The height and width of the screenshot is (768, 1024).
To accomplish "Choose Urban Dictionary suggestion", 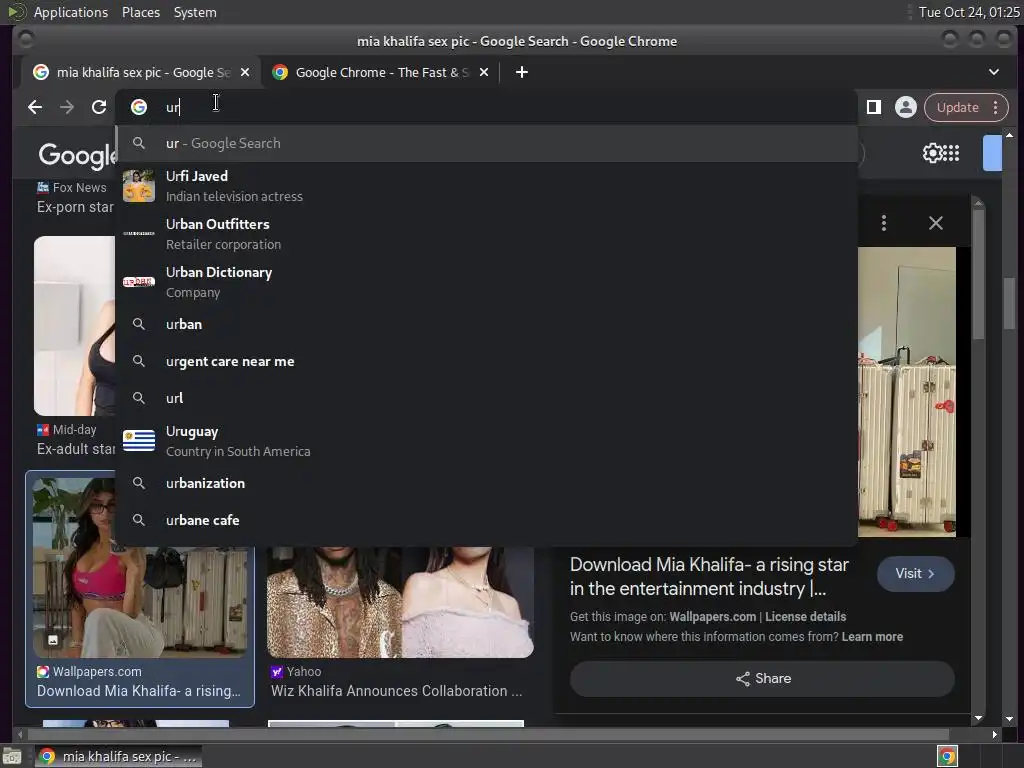I will (x=486, y=282).
